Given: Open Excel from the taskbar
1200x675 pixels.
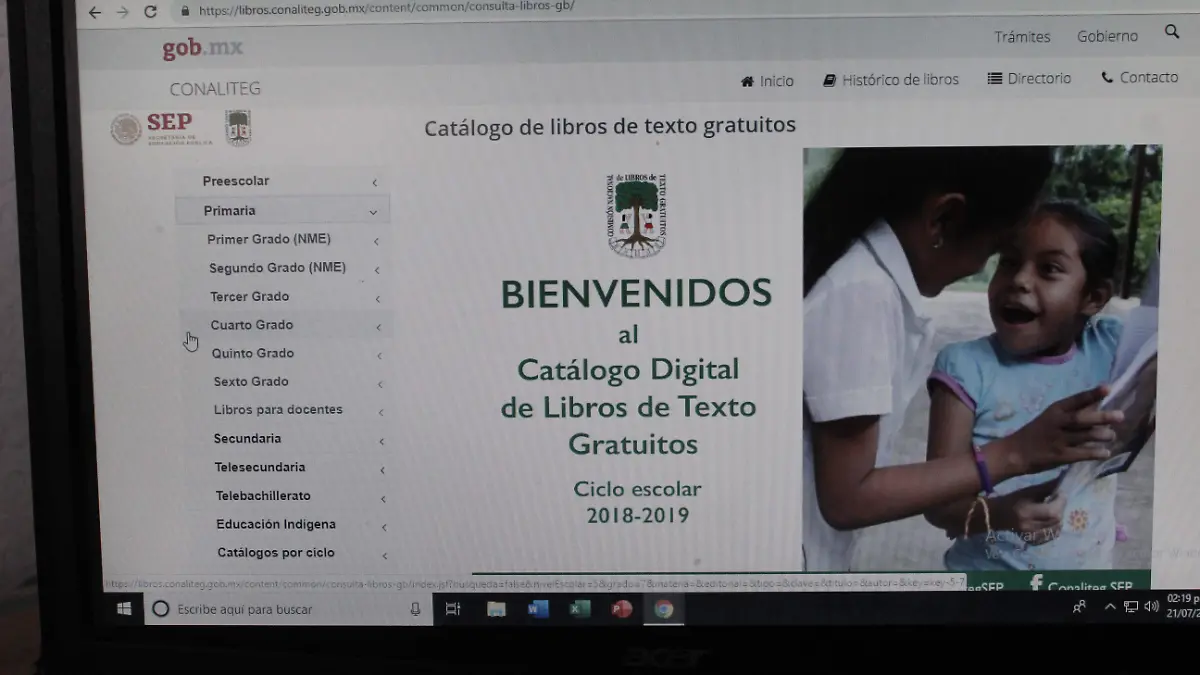Looking at the screenshot, I should pos(580,609).
